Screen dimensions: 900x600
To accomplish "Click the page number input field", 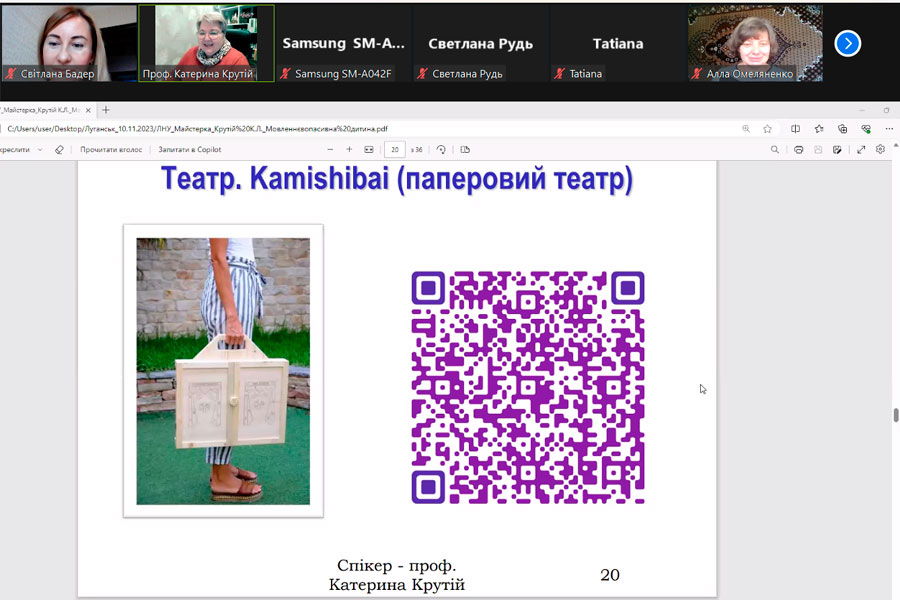I will point(395,150).
